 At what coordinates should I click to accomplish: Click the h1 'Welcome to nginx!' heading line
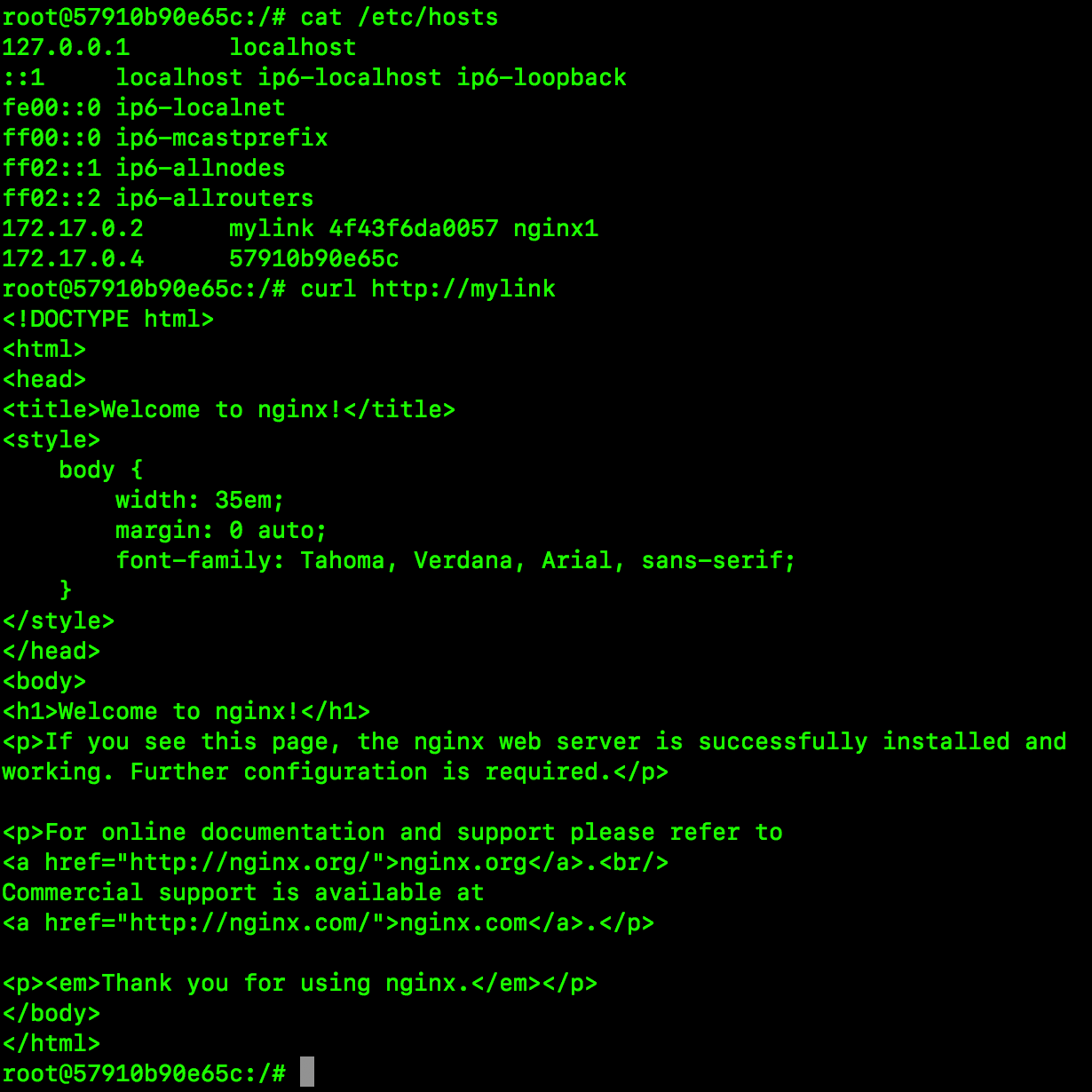click(186, 711)
